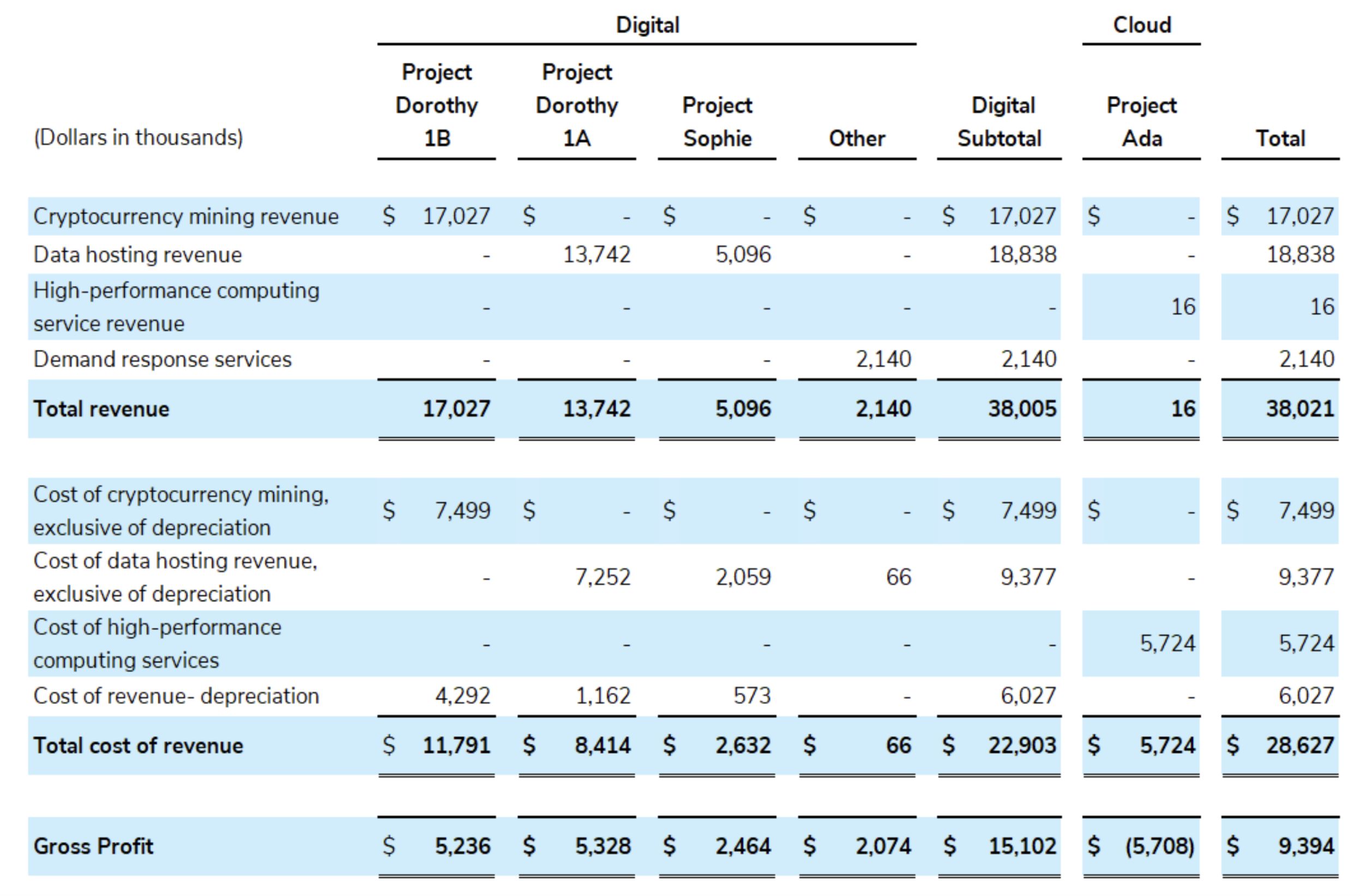Screen dimensions: 1361x896
Task: Click the 9,394 total gross profit value
Action: [x=1306, y=846]
